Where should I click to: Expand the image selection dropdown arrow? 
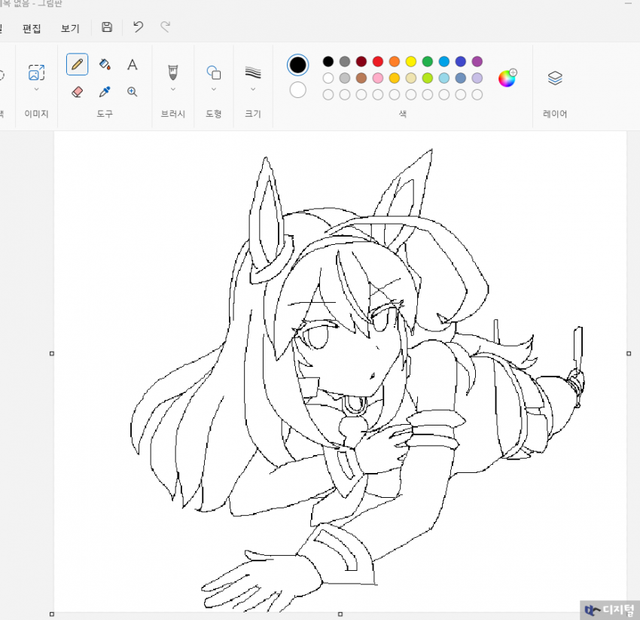click(x=36, y=89)
